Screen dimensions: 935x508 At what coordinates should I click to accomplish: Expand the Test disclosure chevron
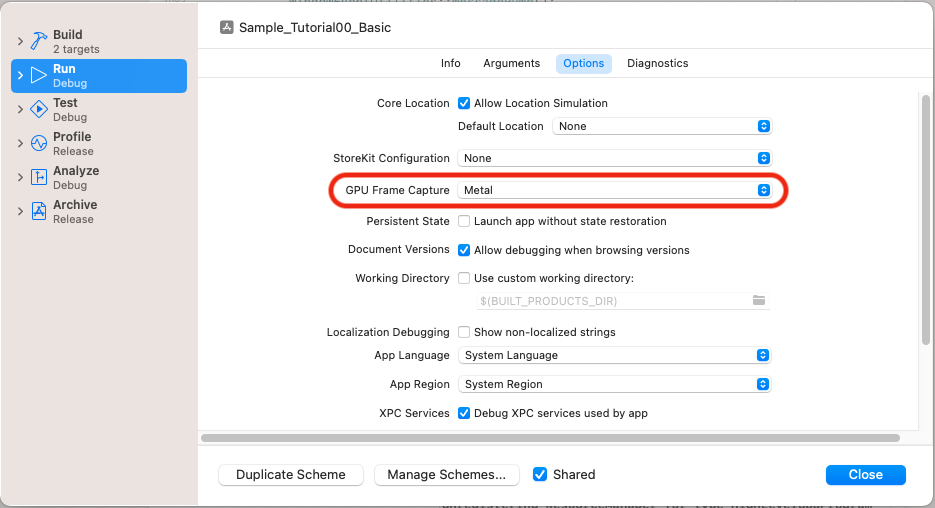[x=20, y=109]
